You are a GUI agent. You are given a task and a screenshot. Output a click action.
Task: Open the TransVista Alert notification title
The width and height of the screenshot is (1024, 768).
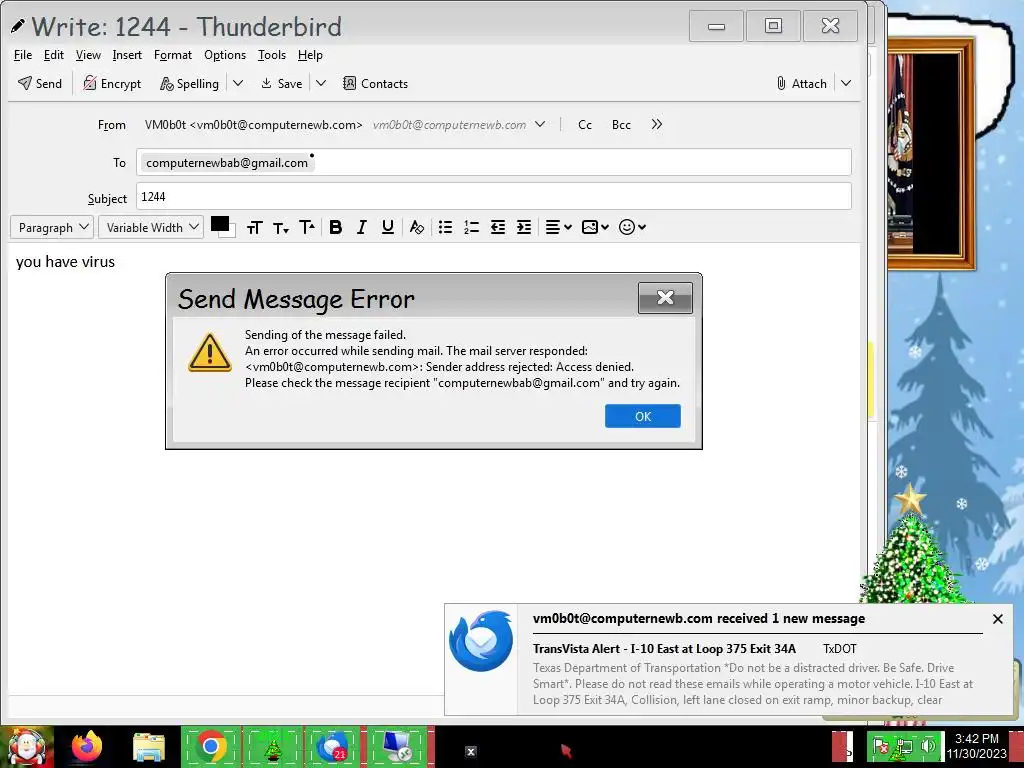point(664,648)
